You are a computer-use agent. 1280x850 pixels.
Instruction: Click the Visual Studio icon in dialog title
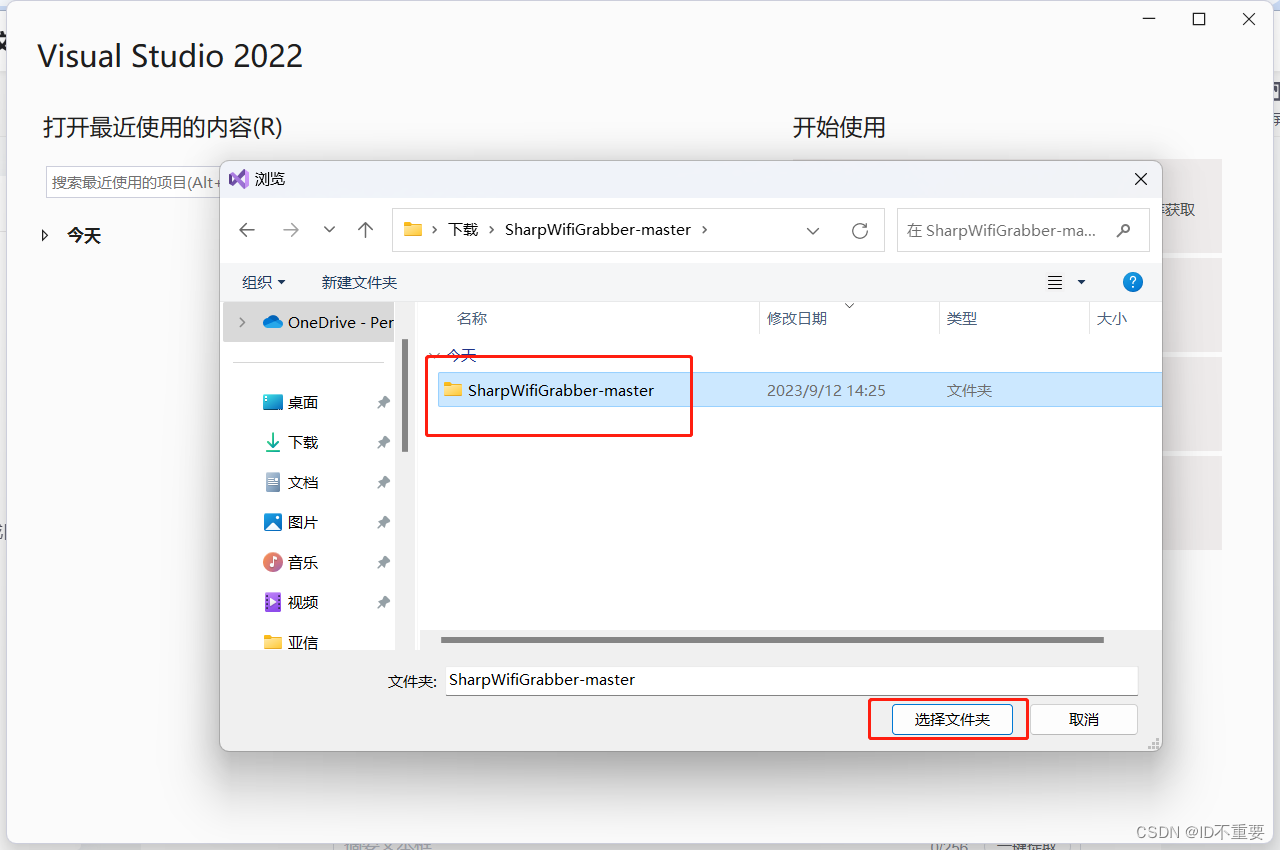[x=238, y=179]
